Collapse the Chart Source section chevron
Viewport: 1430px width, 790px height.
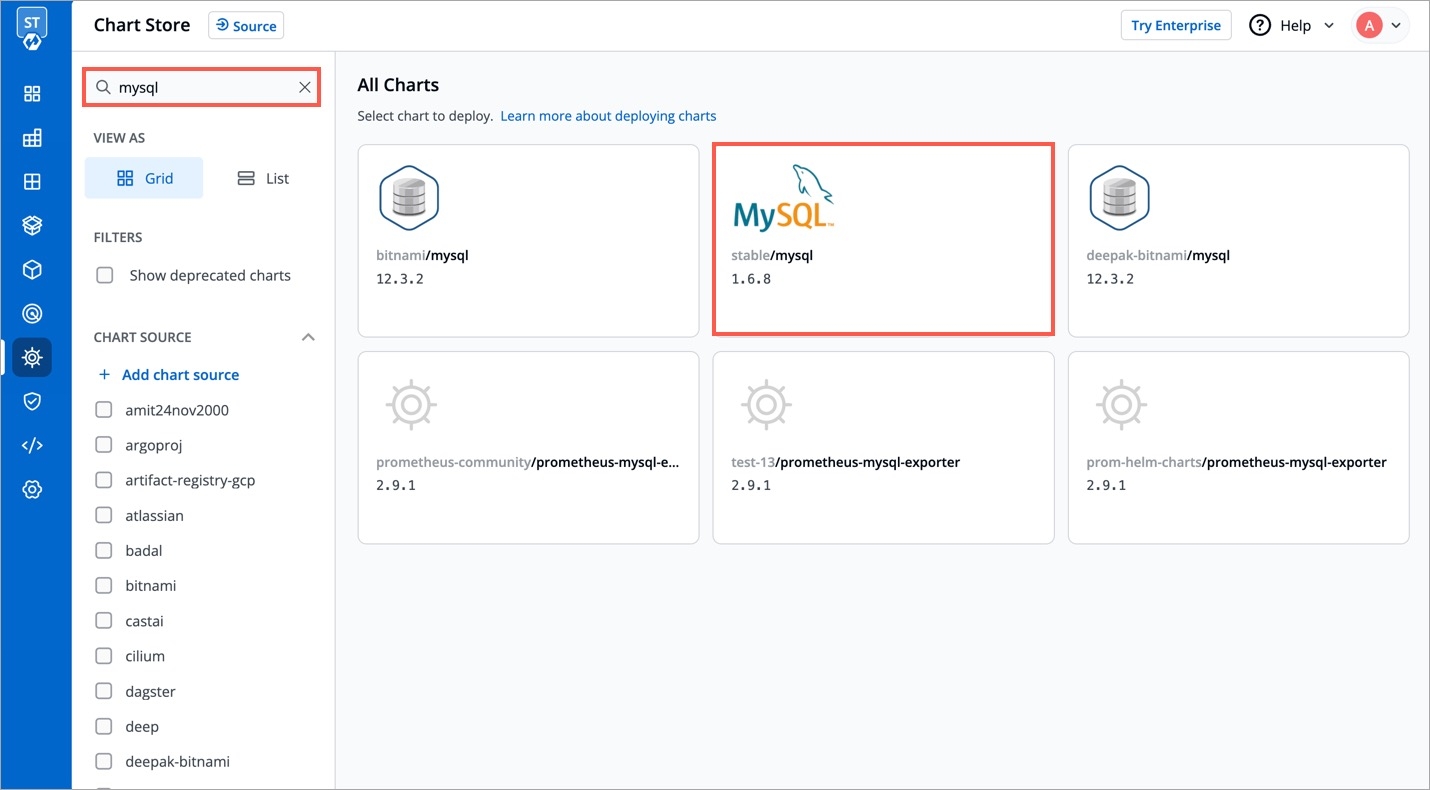[308, 337]
